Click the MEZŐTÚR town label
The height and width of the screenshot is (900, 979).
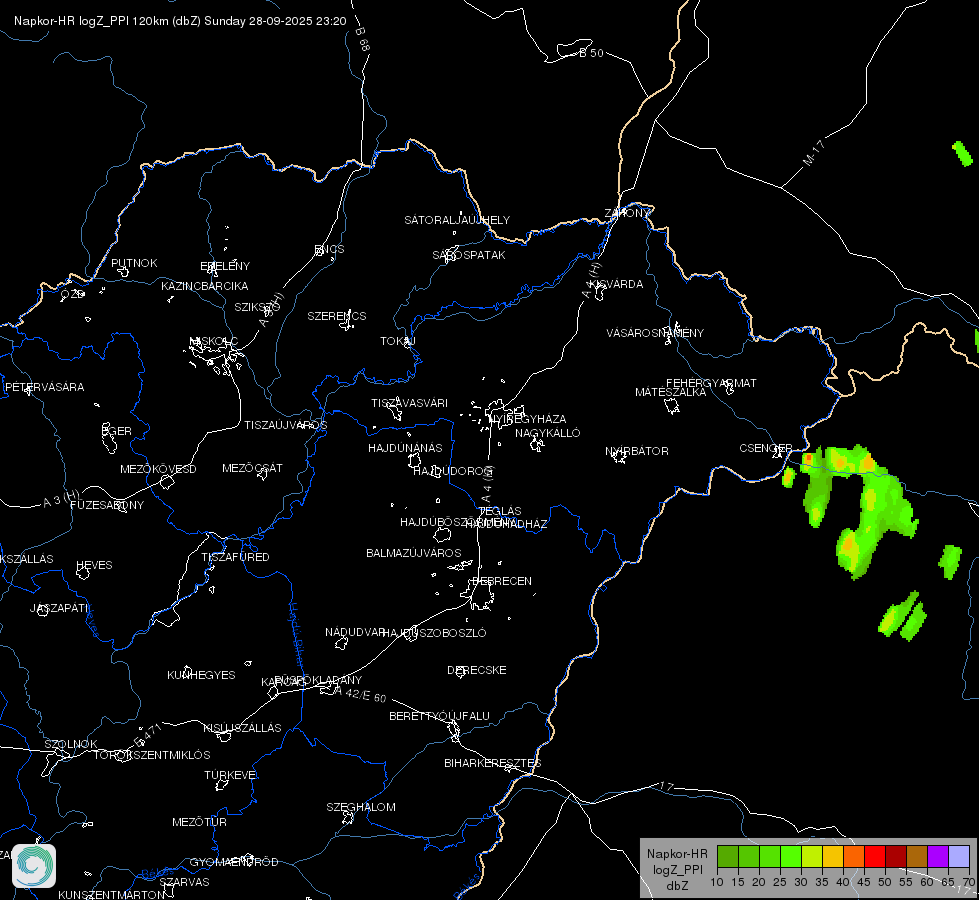click(199, 822)
